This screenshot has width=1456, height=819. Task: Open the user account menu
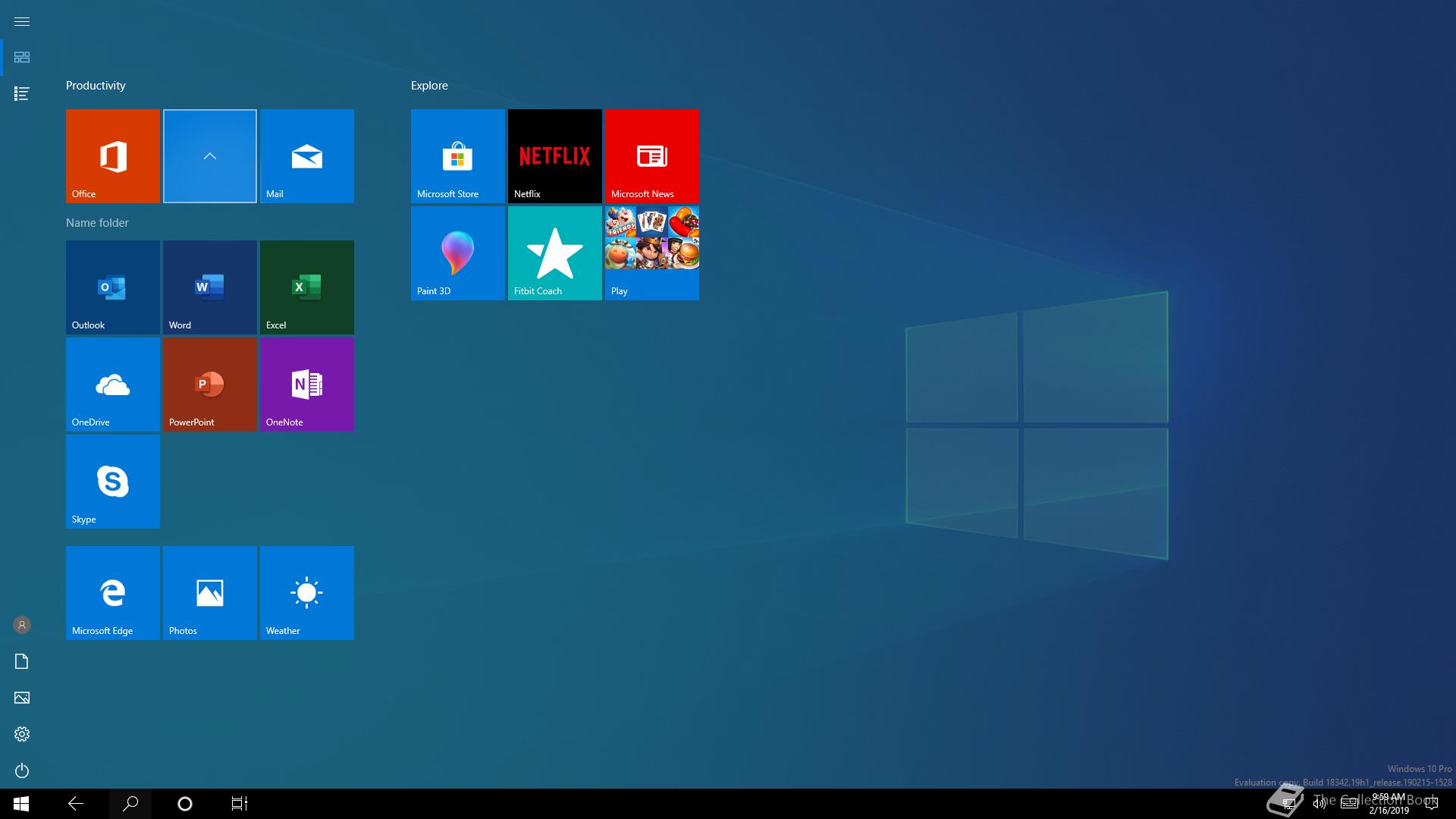pyautogui.click(x=22, y=625)
